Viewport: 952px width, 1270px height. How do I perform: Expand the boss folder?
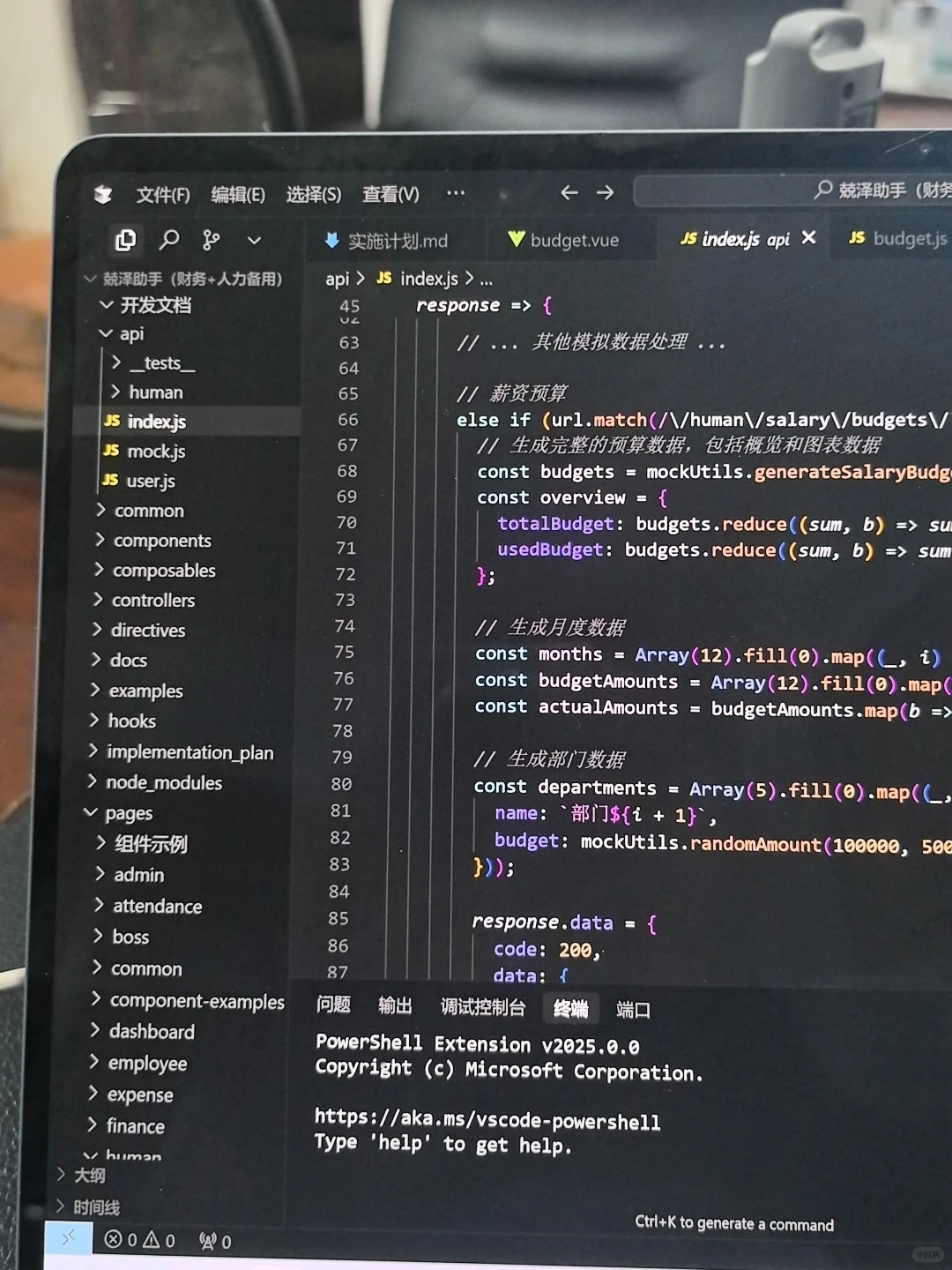(121, 938)
